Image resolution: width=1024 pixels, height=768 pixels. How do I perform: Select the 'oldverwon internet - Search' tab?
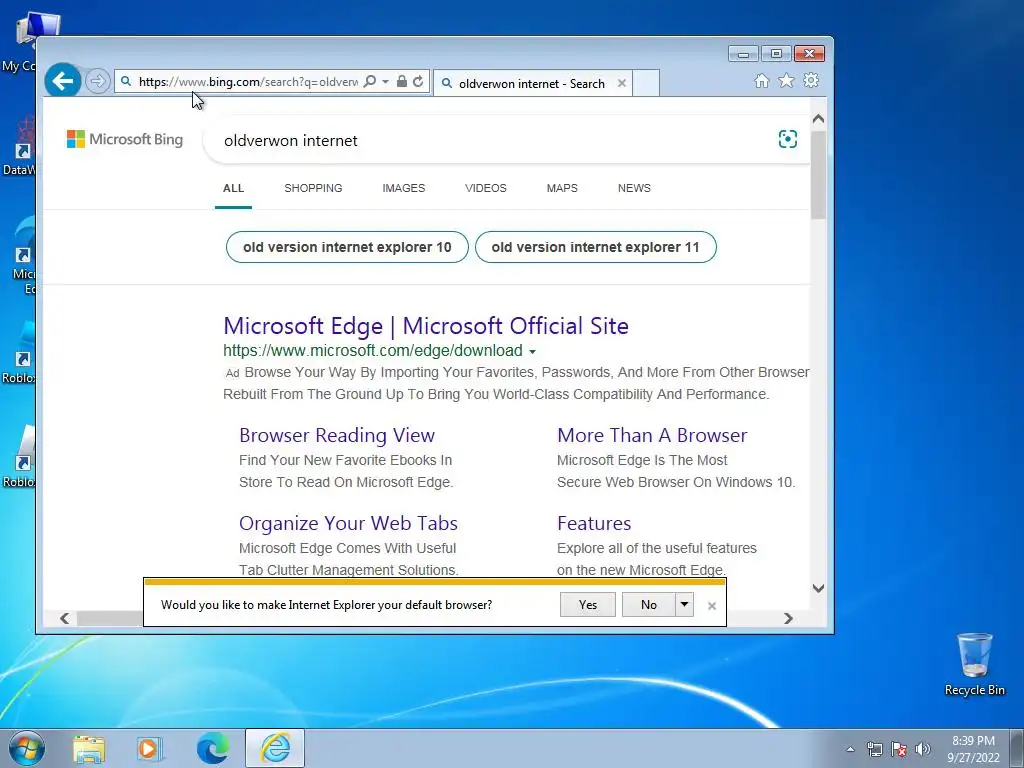[531, 84]
